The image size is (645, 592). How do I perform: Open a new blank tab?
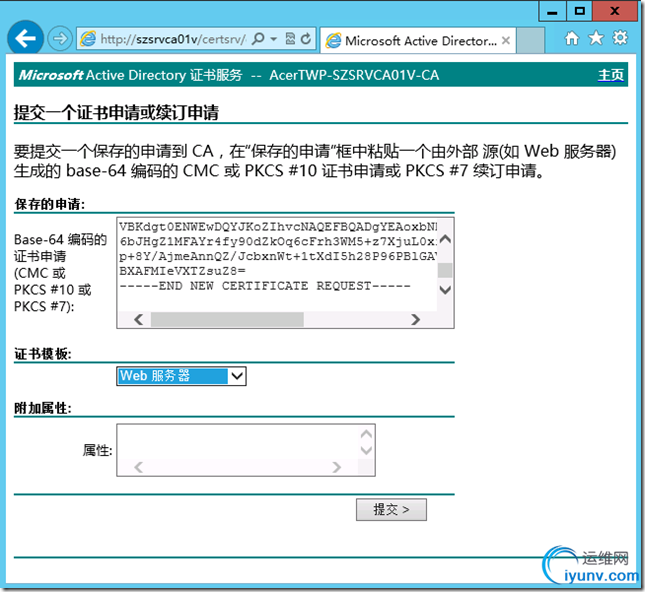(530, 40)
